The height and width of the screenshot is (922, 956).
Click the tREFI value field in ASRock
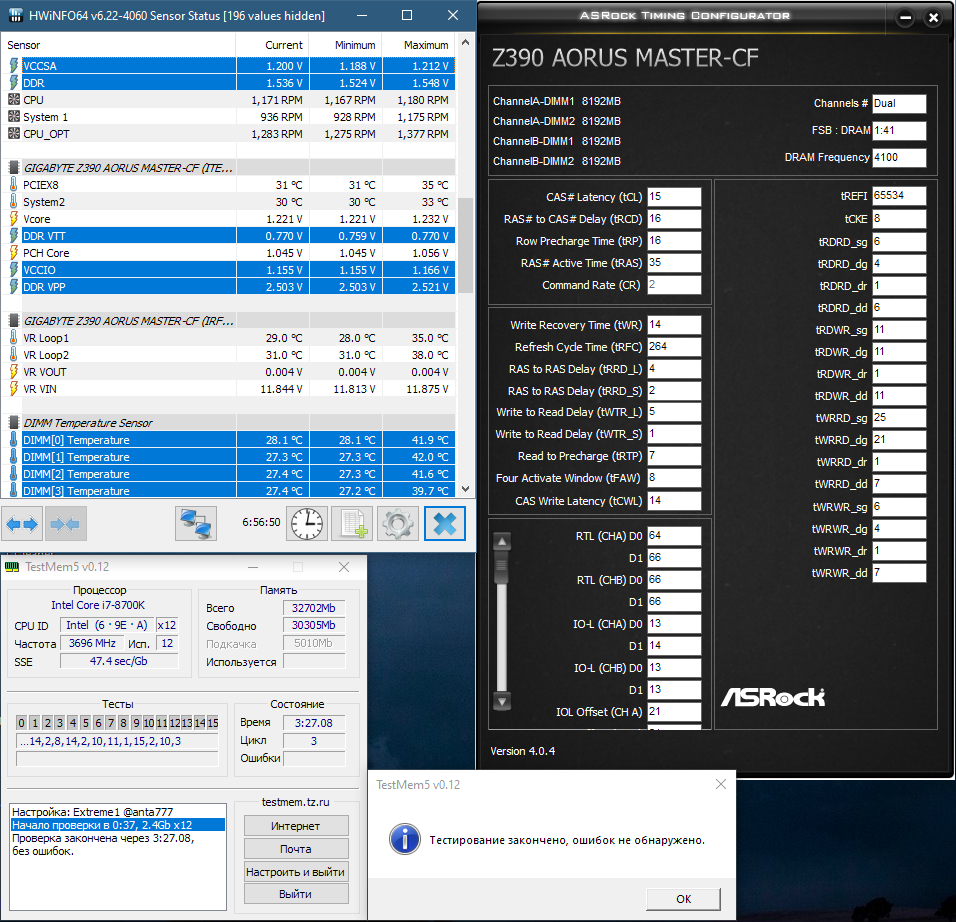pos(899,196)
